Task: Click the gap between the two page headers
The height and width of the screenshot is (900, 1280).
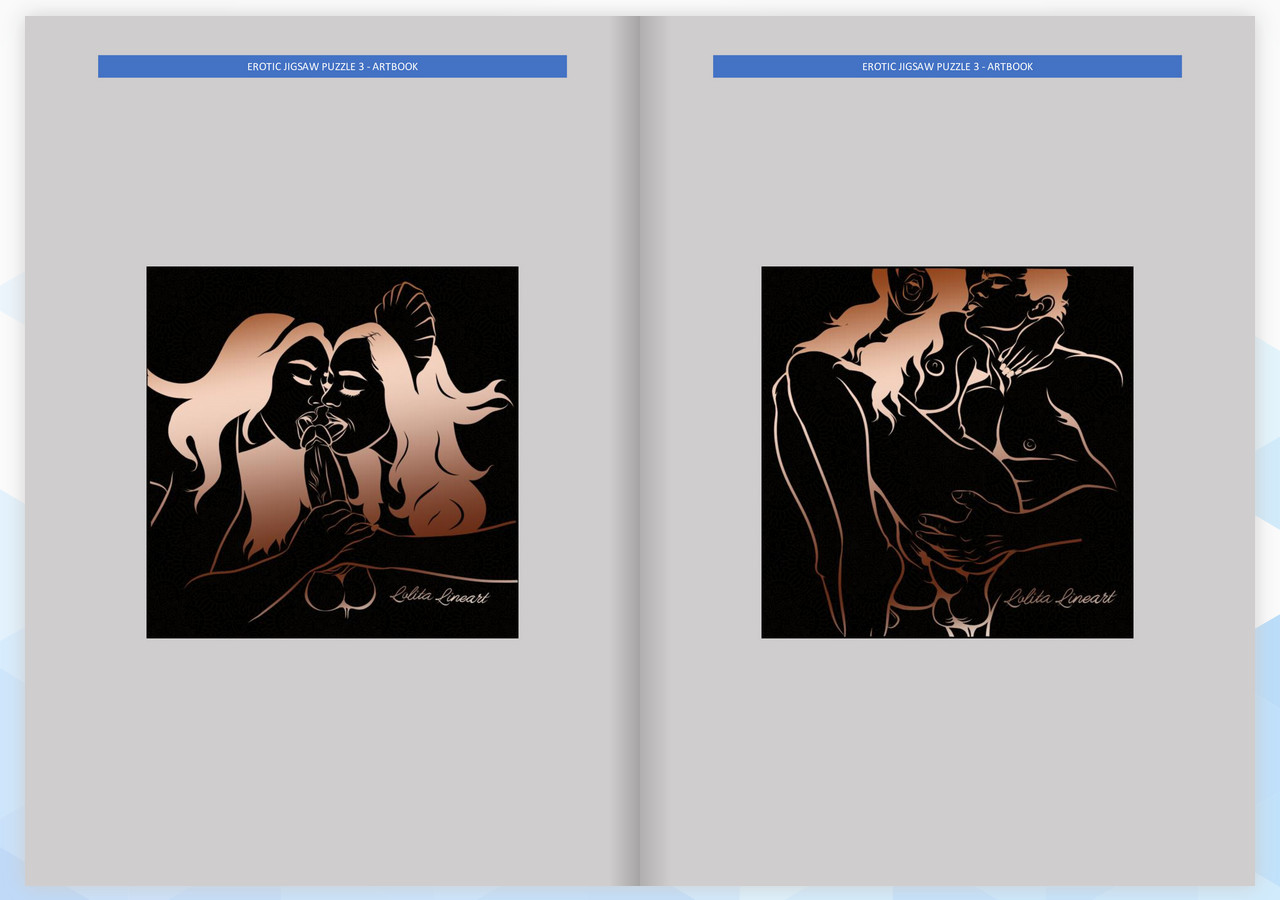Action: 640,66
